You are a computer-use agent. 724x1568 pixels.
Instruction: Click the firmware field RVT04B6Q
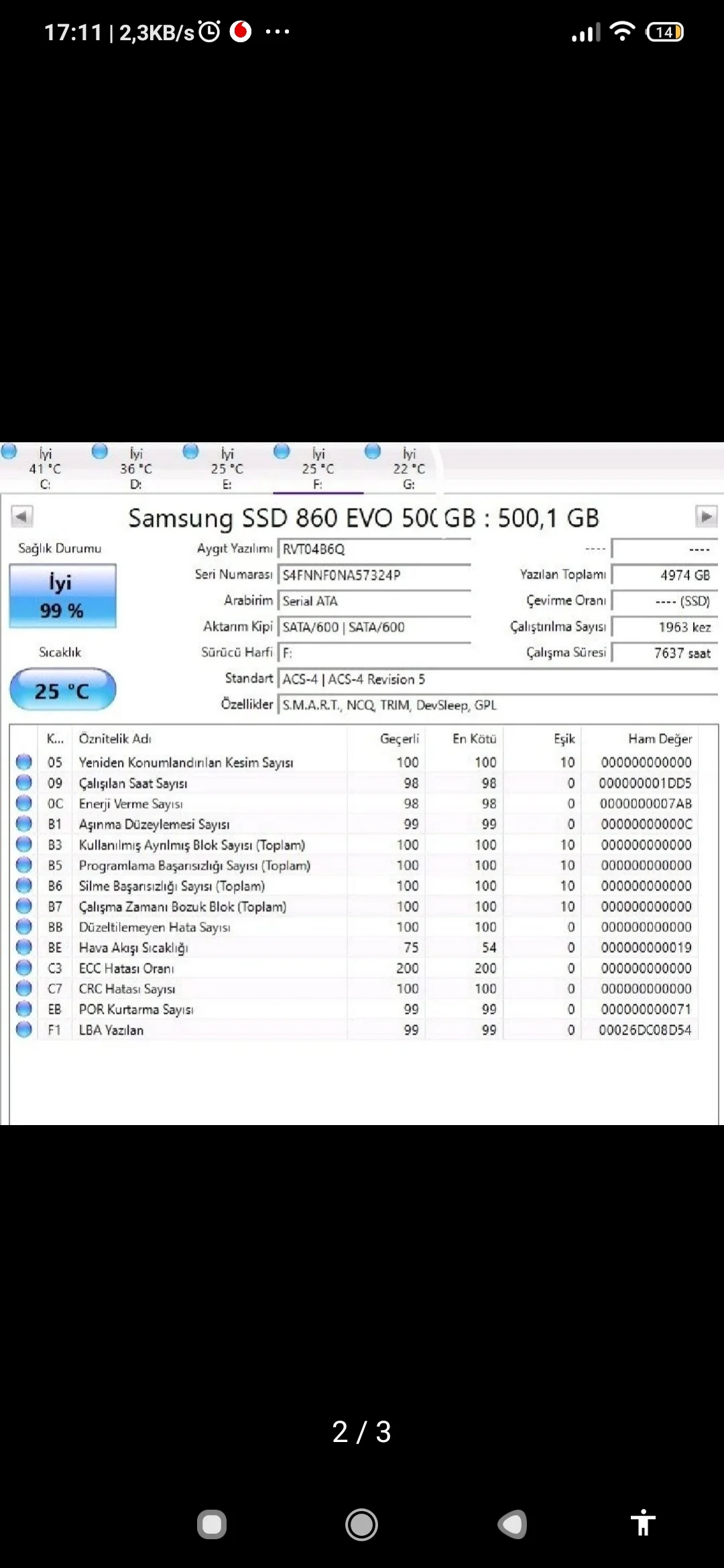(x=375, y=549)
